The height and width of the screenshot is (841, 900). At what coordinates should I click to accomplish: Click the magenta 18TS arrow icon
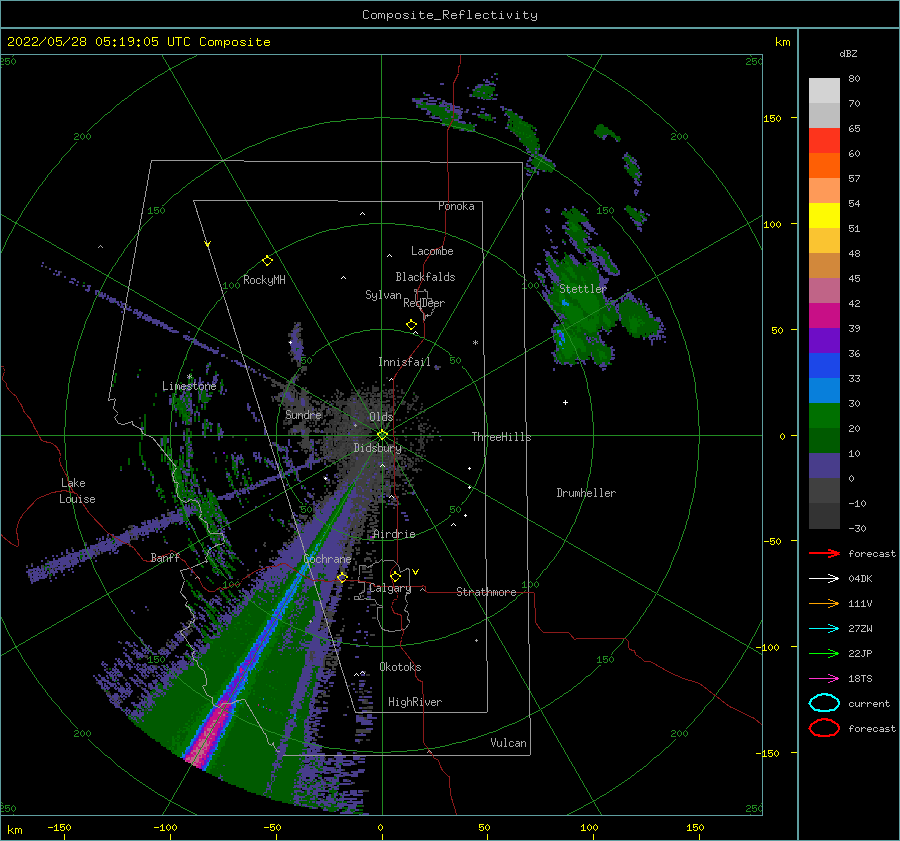[x=824, y=679]
